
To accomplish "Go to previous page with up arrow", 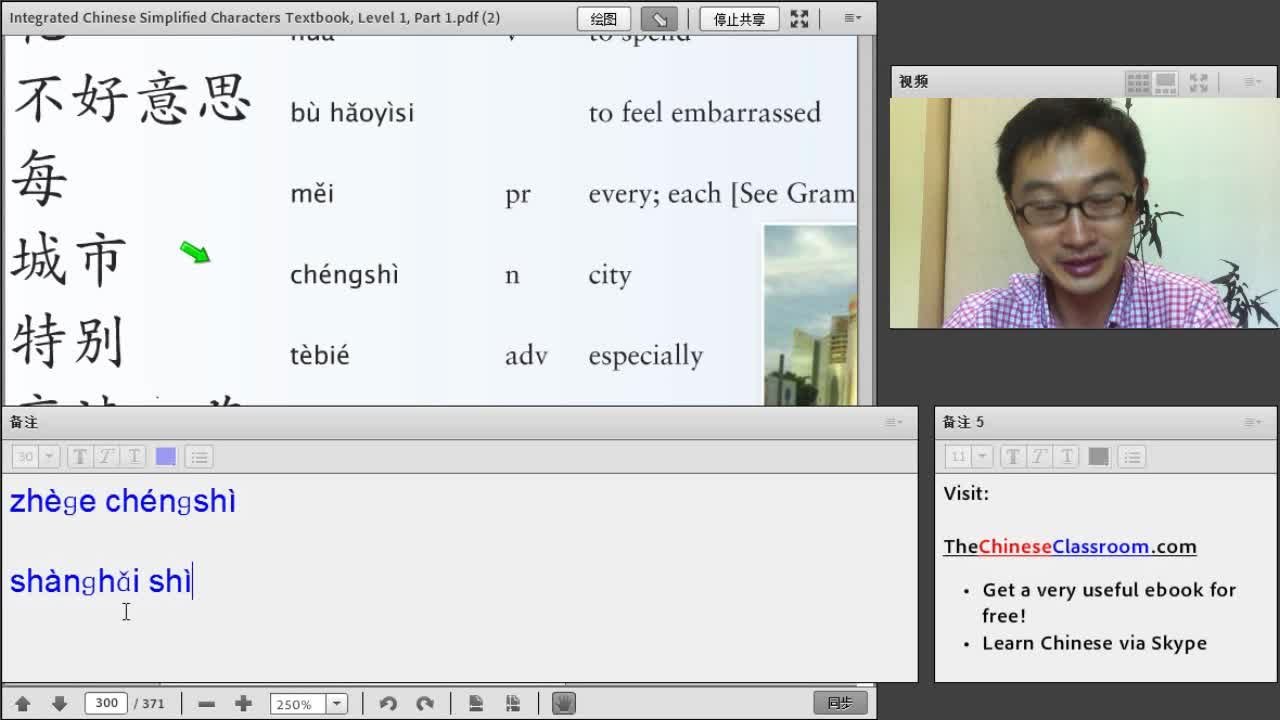I will pyautogui.click(x=22, y=704).
